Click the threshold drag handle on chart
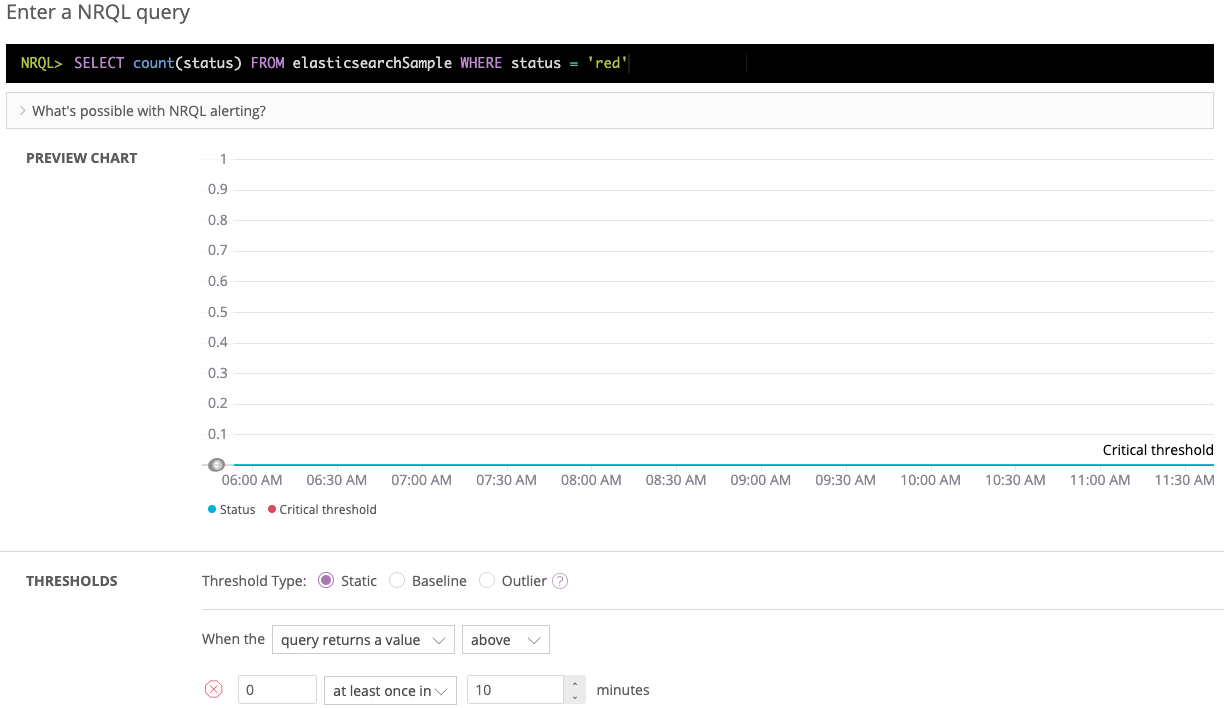 point(216,465)
